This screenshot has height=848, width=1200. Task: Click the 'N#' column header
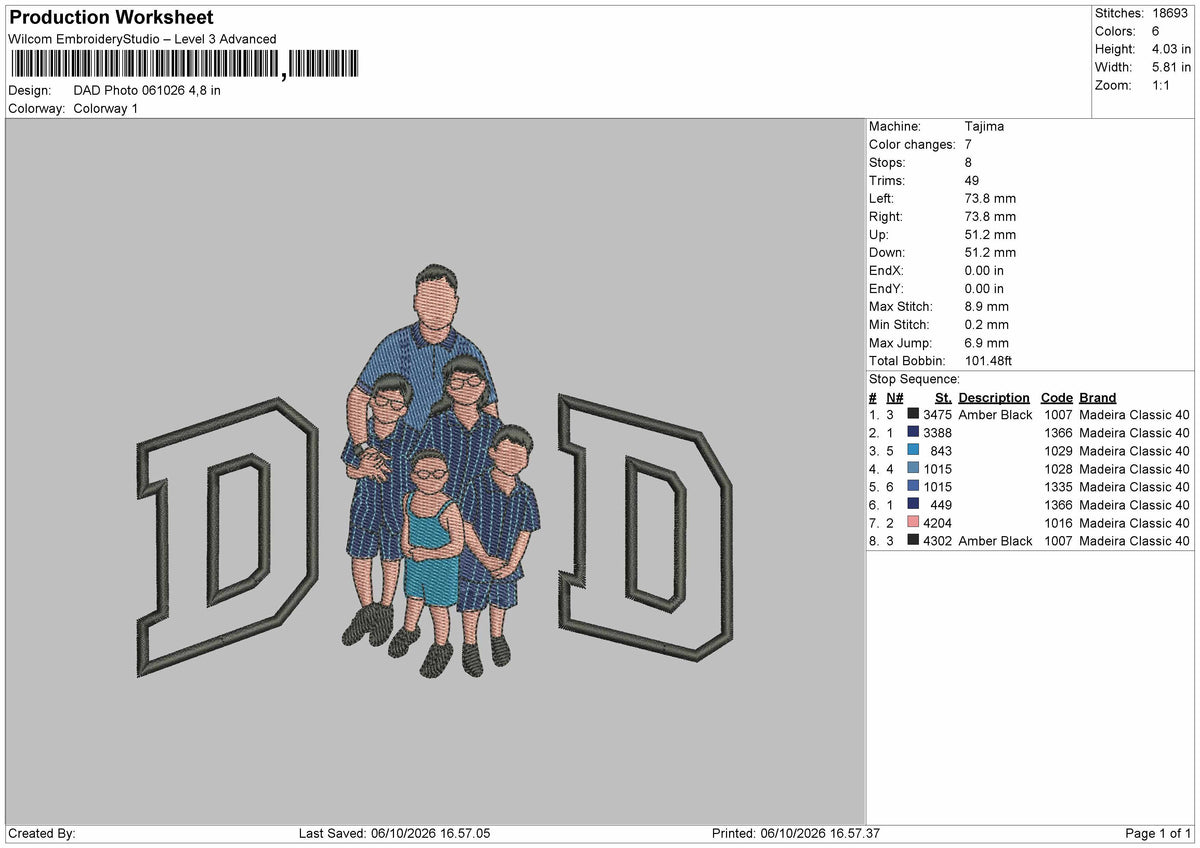click(x=895, y=397)
